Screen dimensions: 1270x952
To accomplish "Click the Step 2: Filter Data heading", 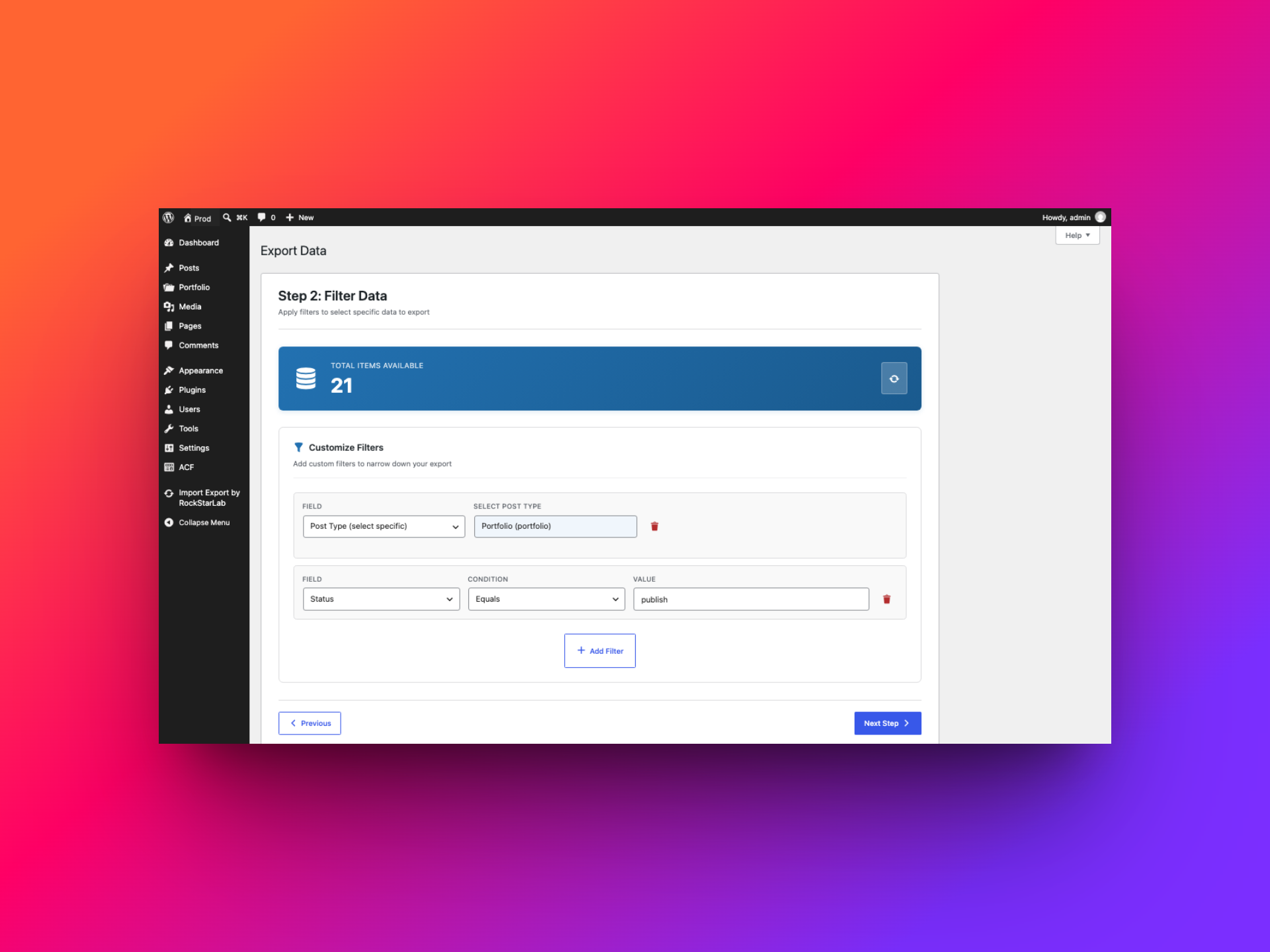I will coord(332,296).
